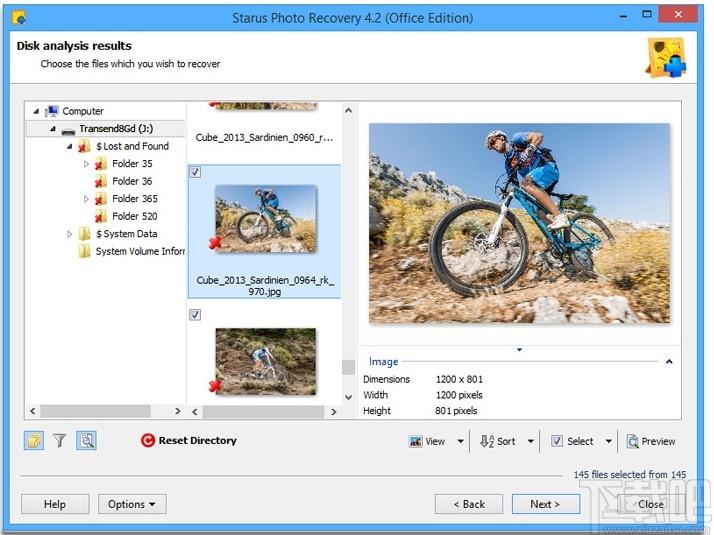This screenshot has height=535, width=714.
Task: Click the large preview image of the cyclist
Action: pos(519,223)
